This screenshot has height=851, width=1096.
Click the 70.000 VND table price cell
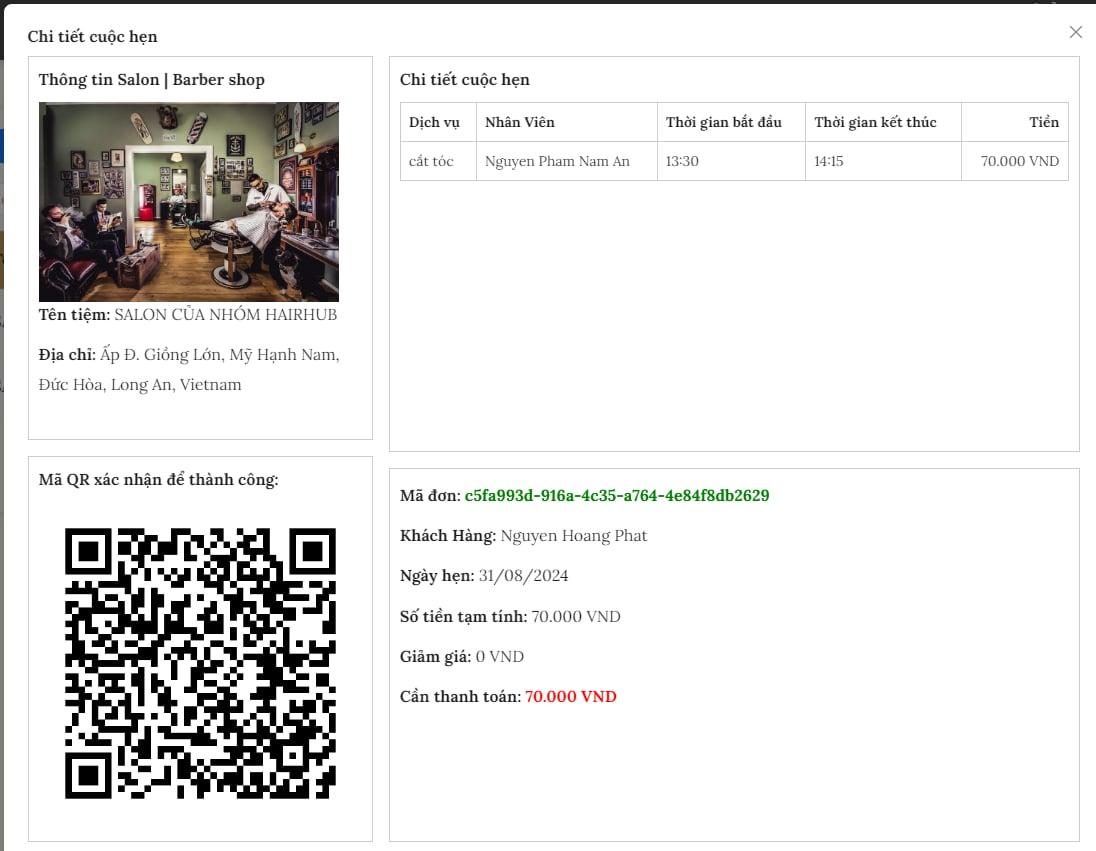coord(1015,162)
